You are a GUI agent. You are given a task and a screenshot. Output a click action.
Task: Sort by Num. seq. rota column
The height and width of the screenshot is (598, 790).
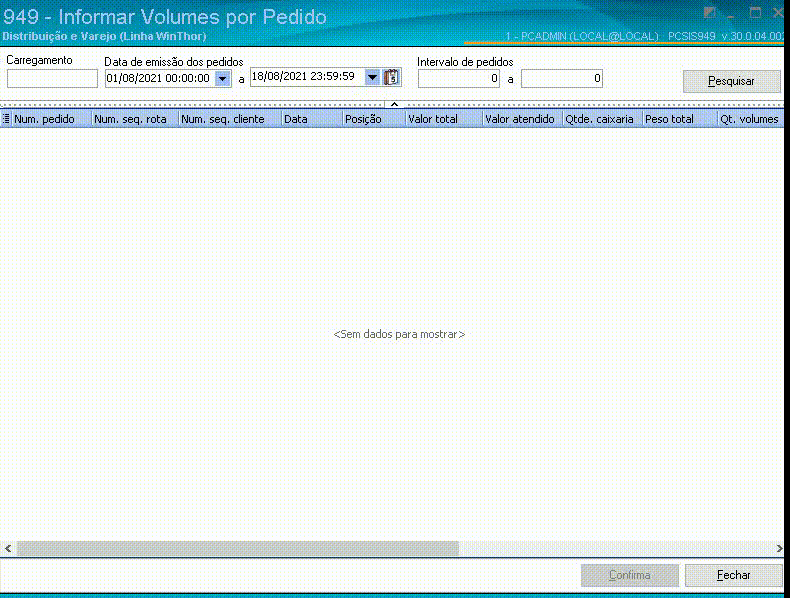pyautogui.click(x=135, y=119)
